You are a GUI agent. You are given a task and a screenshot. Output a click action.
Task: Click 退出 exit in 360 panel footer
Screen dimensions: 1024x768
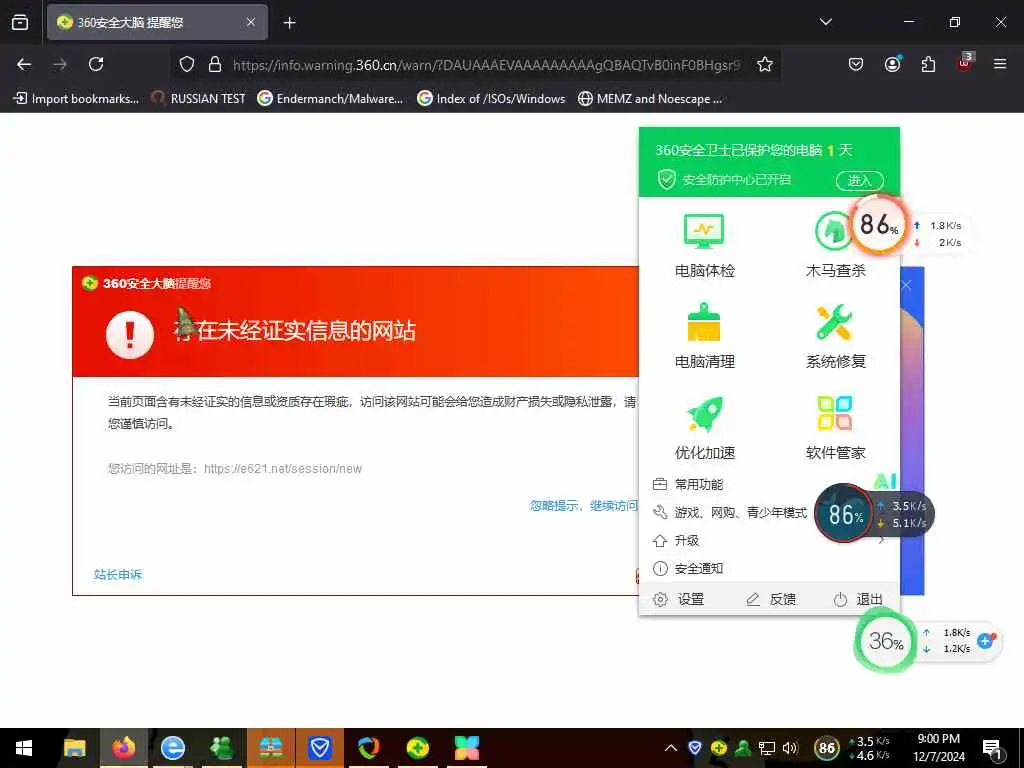click(x=858, y=600)
